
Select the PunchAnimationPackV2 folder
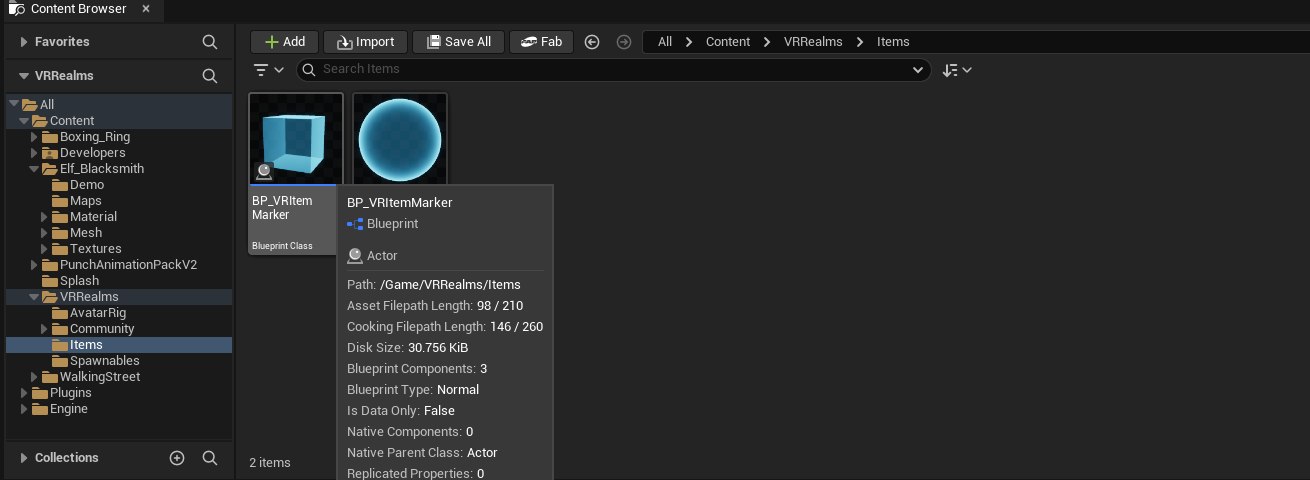pos(128,265)
